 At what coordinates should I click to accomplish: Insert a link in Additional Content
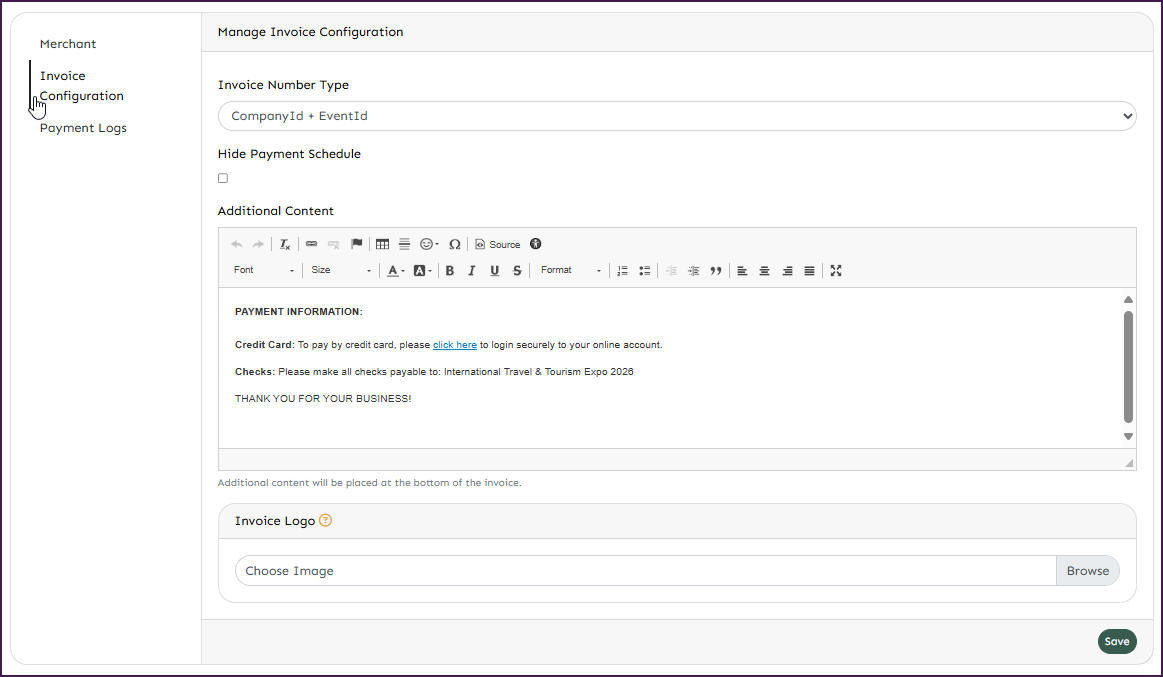(x=312, y=245)
